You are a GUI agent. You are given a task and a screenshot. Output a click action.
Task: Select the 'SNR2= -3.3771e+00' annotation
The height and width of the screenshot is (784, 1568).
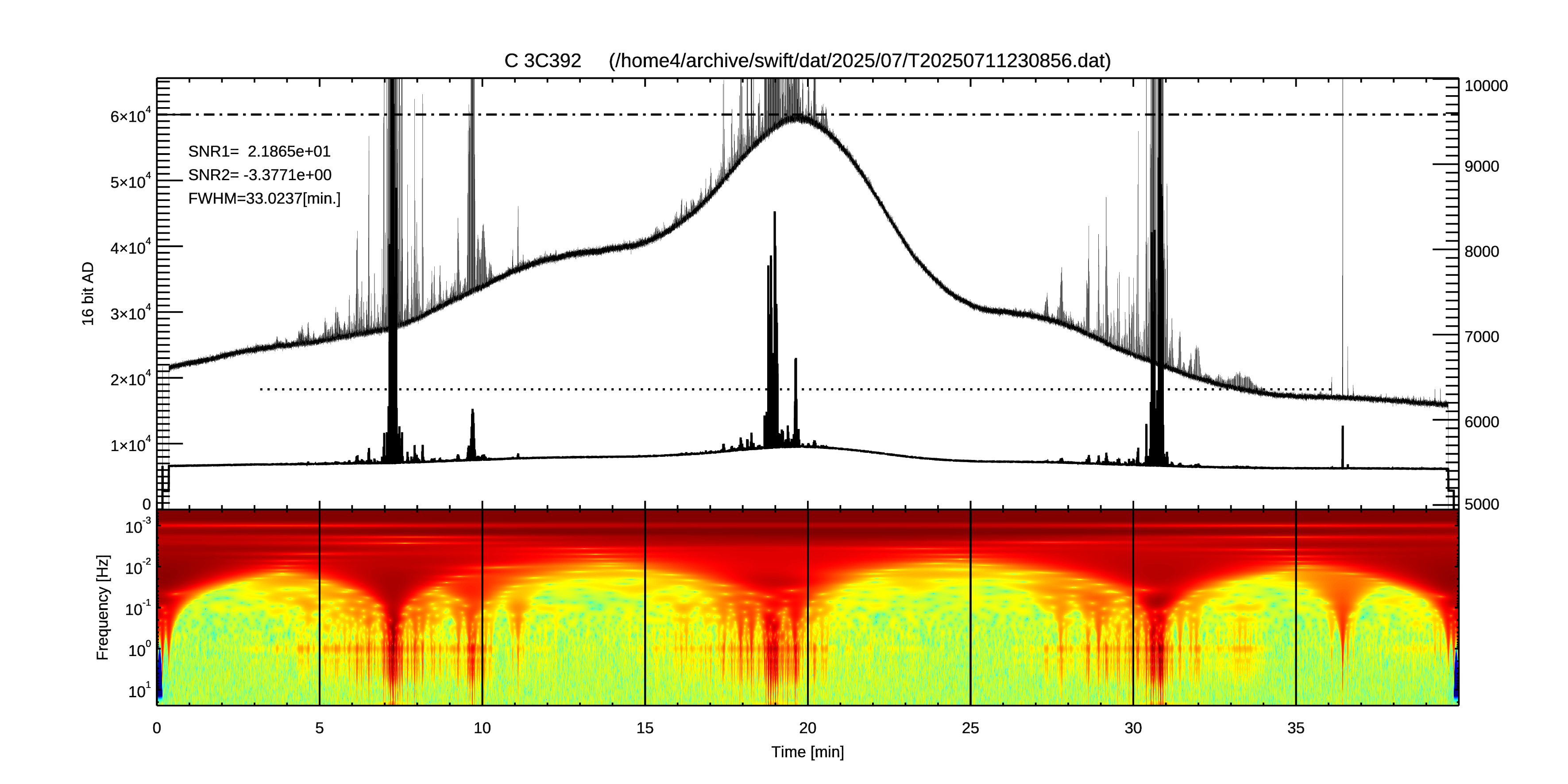(260, 175)
